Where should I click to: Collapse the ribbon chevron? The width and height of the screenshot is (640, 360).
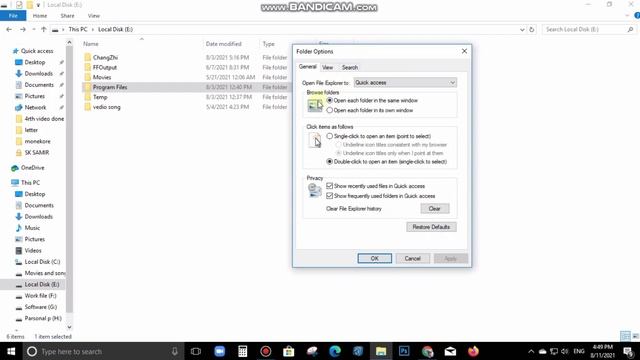tap(627, 16)
